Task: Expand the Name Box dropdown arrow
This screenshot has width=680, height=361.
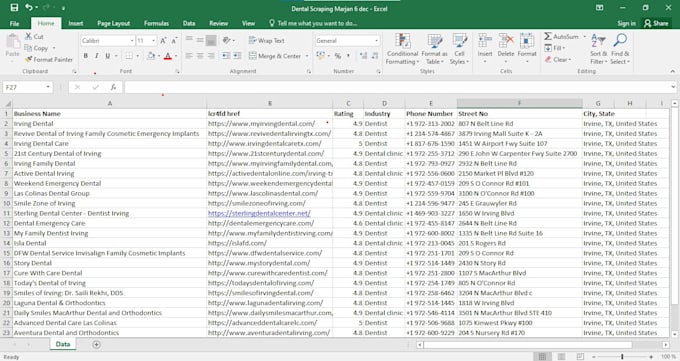Action: (x=48, y=87)
